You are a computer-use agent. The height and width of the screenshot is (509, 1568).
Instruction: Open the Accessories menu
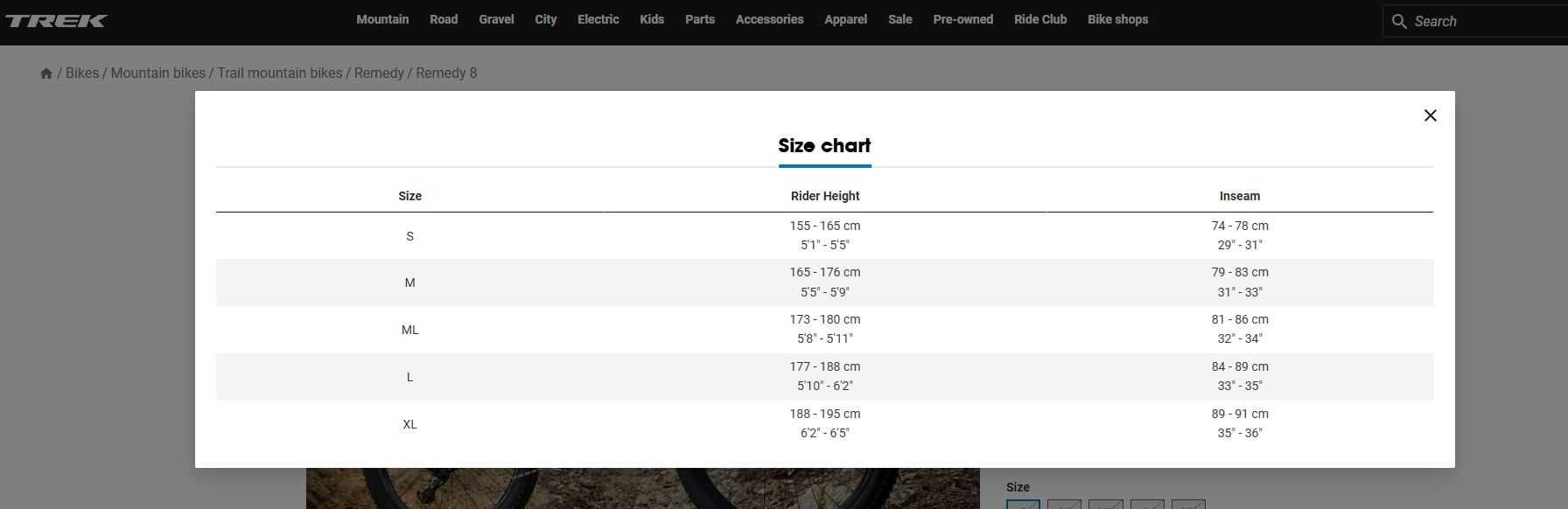coord(770,19)
